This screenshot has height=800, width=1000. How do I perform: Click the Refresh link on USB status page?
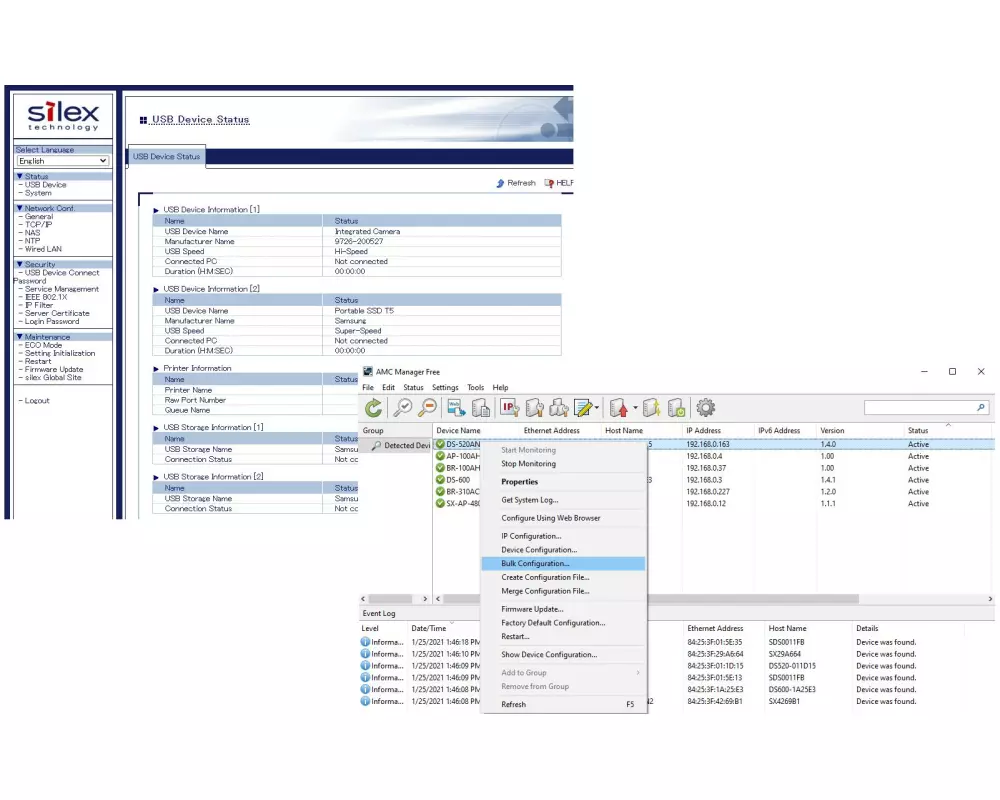coord(516,183)
